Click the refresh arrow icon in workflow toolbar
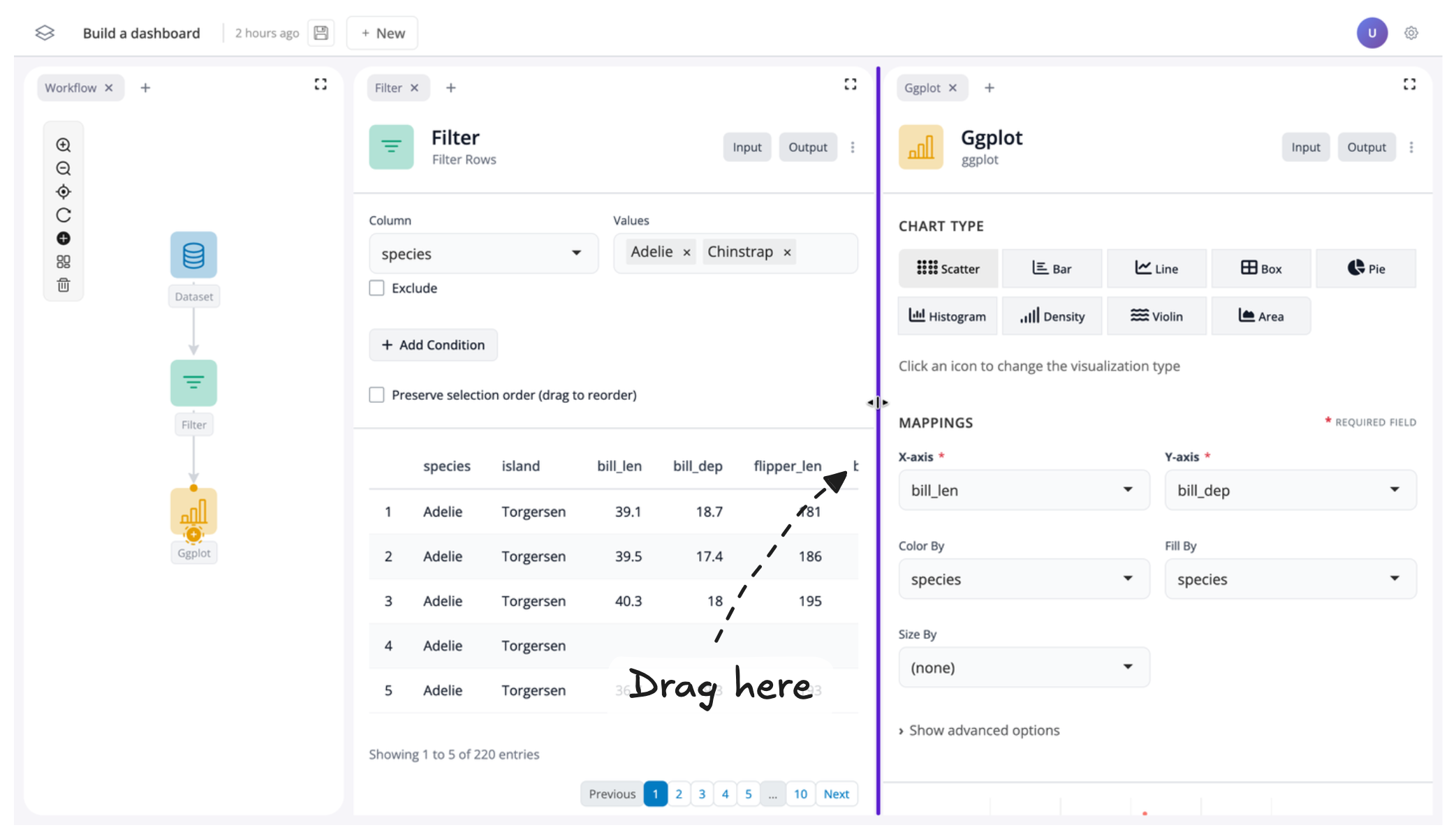Image resolution: width=1456 pixels, height=839 pixels. tap(64, 215)
